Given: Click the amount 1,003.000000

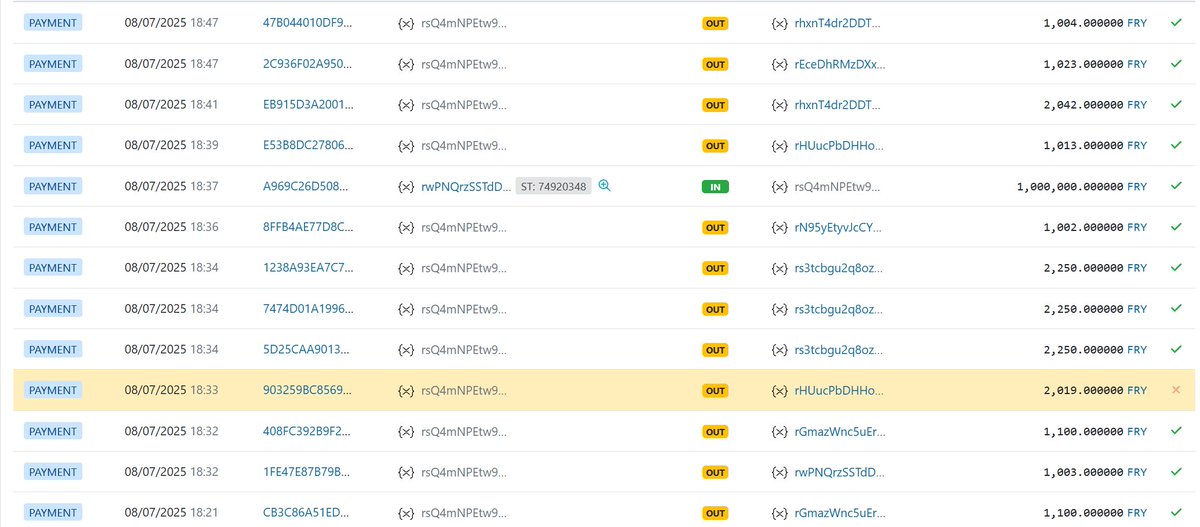Looking at the screenshot, I should pos(1083,472).
